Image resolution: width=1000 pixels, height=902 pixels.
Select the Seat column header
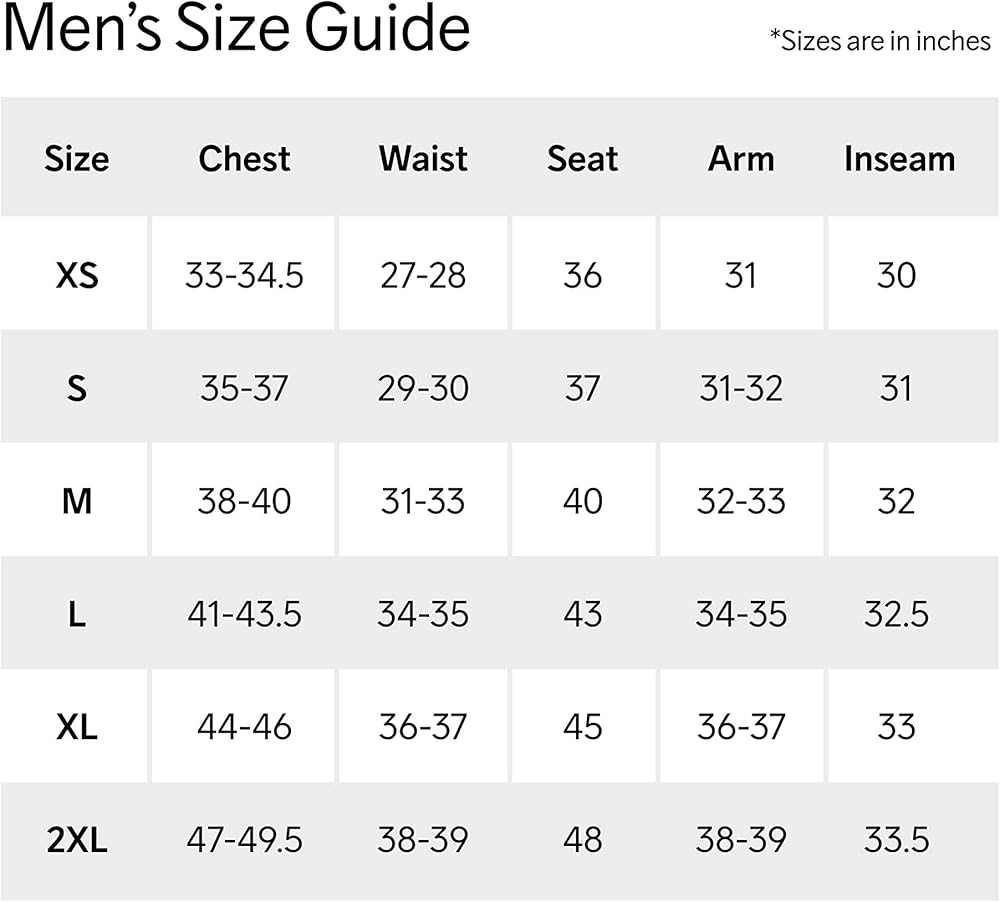582,159
